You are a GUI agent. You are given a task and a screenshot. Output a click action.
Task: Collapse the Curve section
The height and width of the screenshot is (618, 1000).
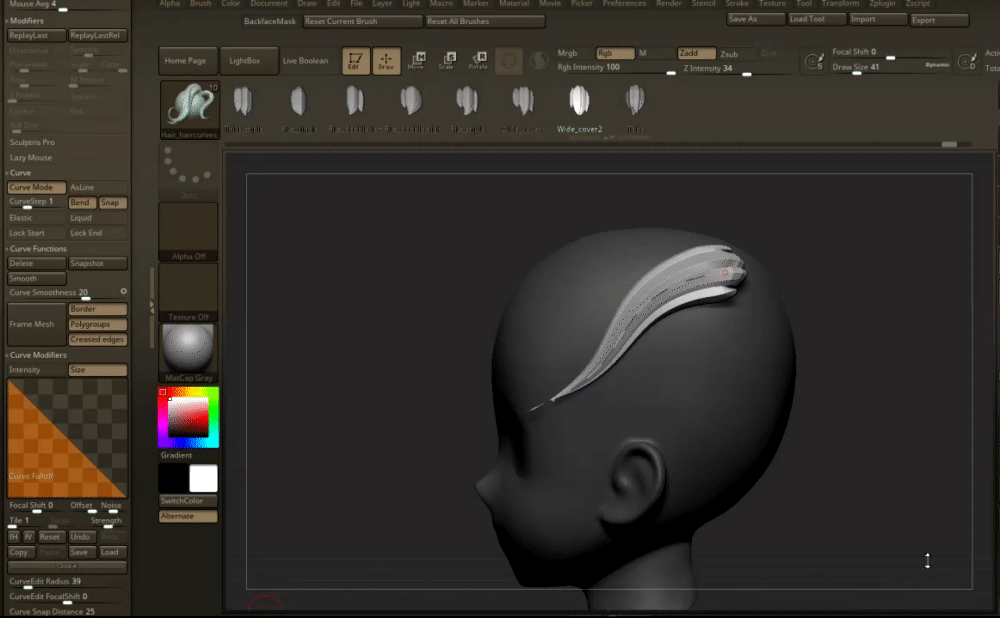19,173
